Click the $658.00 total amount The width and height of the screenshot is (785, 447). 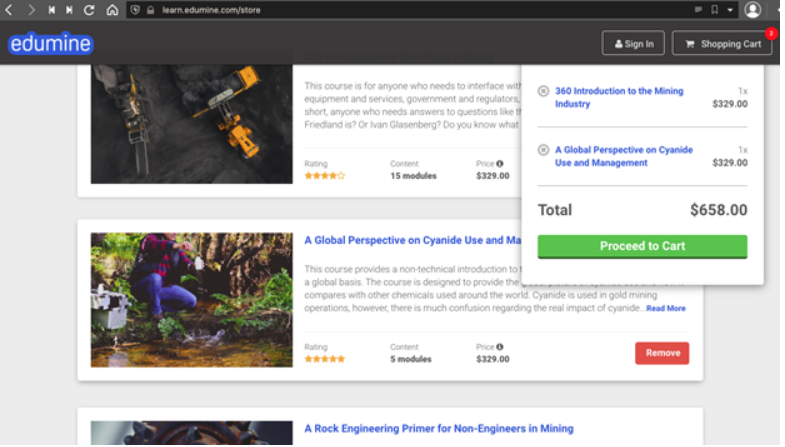pyautogui.click(x=718, y=210)
